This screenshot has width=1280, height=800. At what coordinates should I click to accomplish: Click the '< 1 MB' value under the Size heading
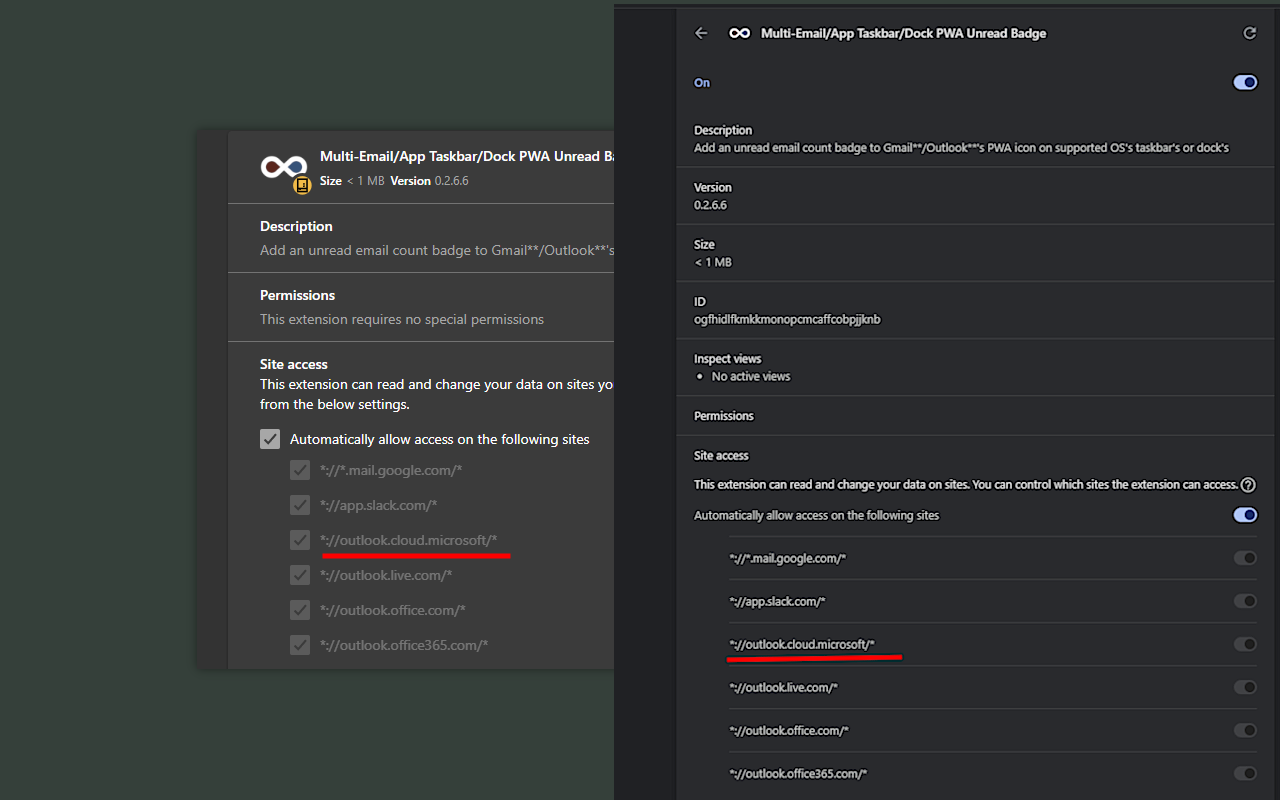tap(713, 262)
